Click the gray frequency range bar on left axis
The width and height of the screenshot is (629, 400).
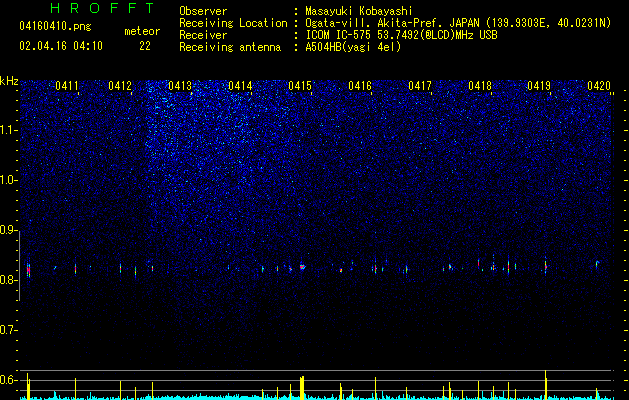coord(19,266)
